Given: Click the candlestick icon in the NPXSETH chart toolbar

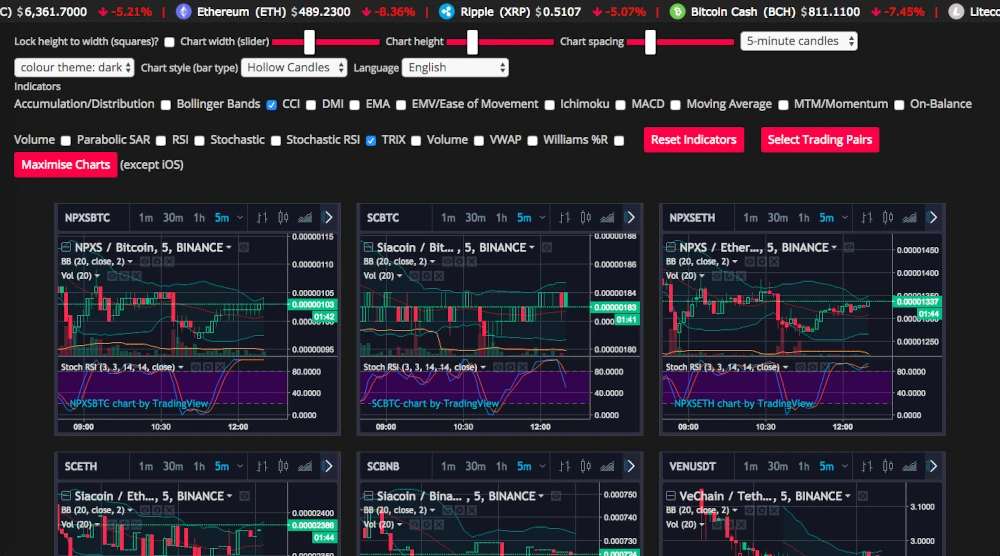Looking at the screenshot, I should tap(888, 218).
